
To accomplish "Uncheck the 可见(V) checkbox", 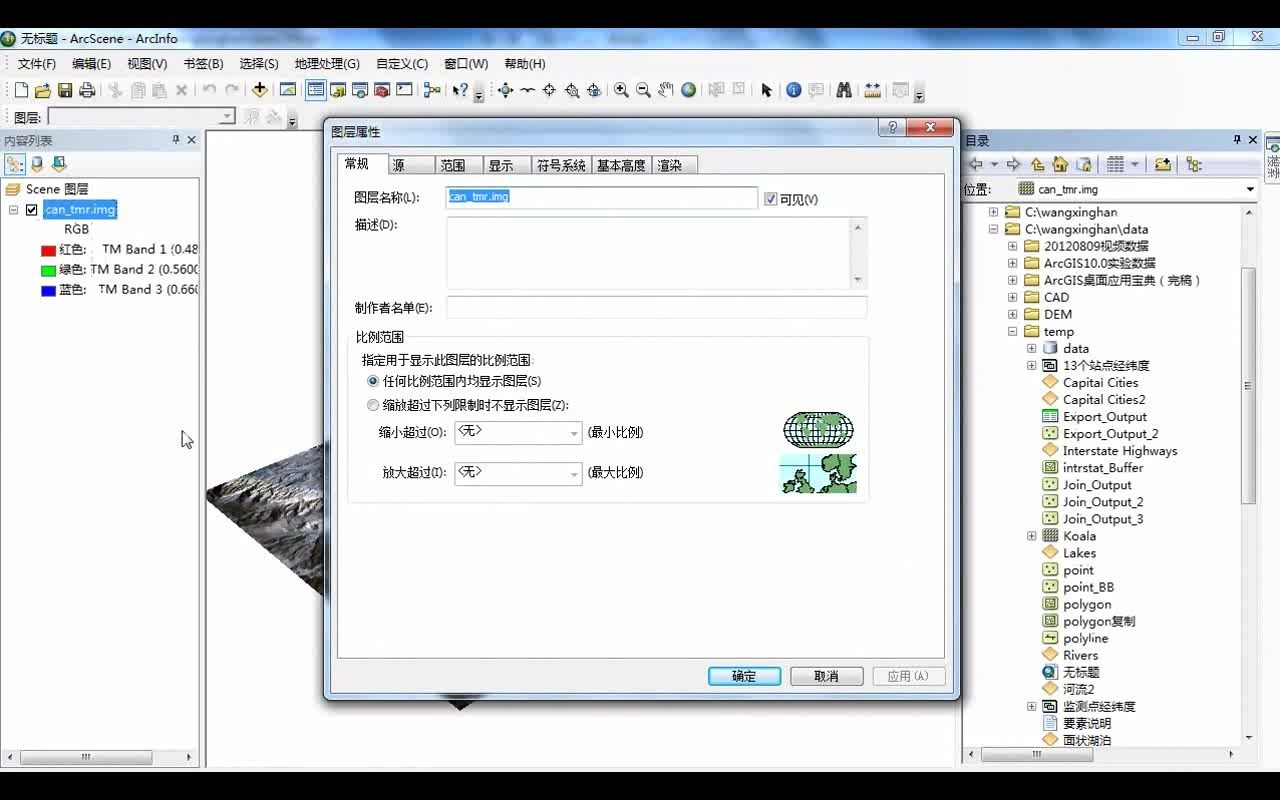I will [770, 198].
